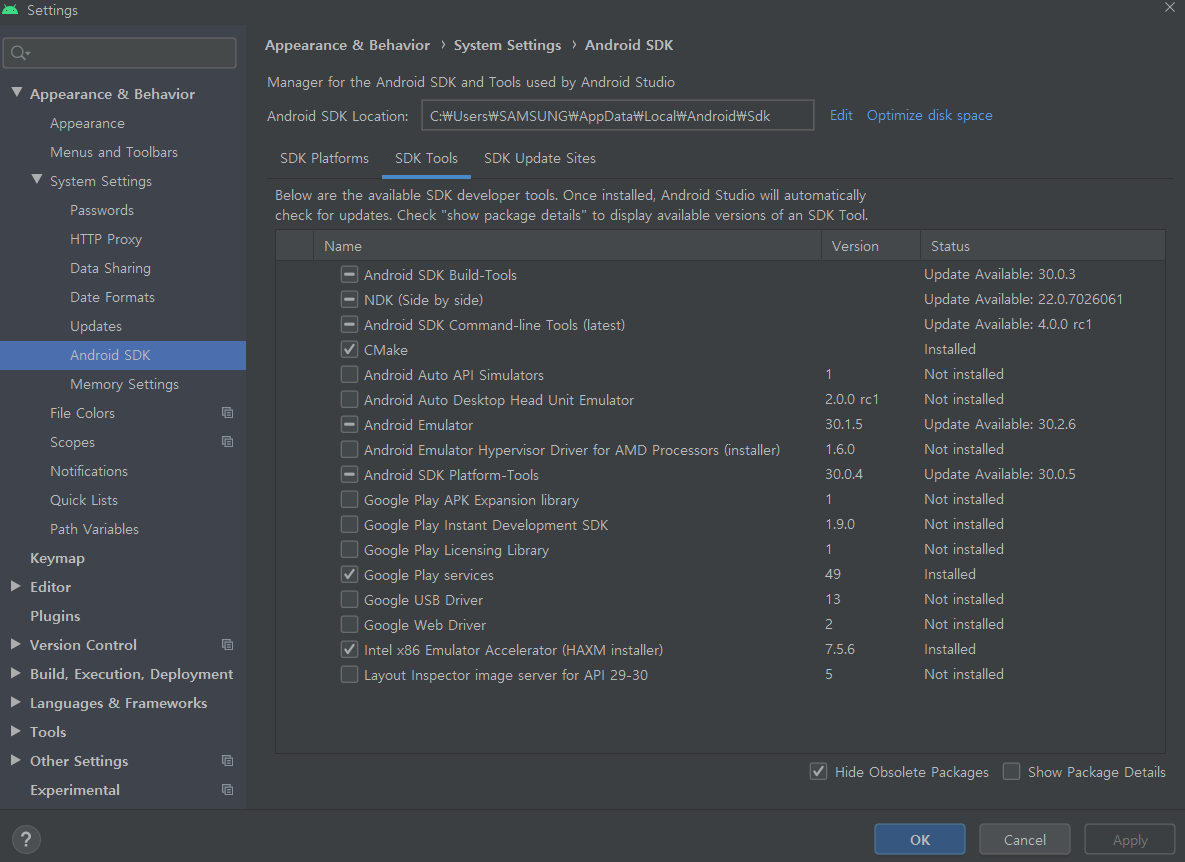Check Emulator Hypervisor Driver for AMD Processors
Viewport: 1185px width, 862px height.
coord(349,450)
